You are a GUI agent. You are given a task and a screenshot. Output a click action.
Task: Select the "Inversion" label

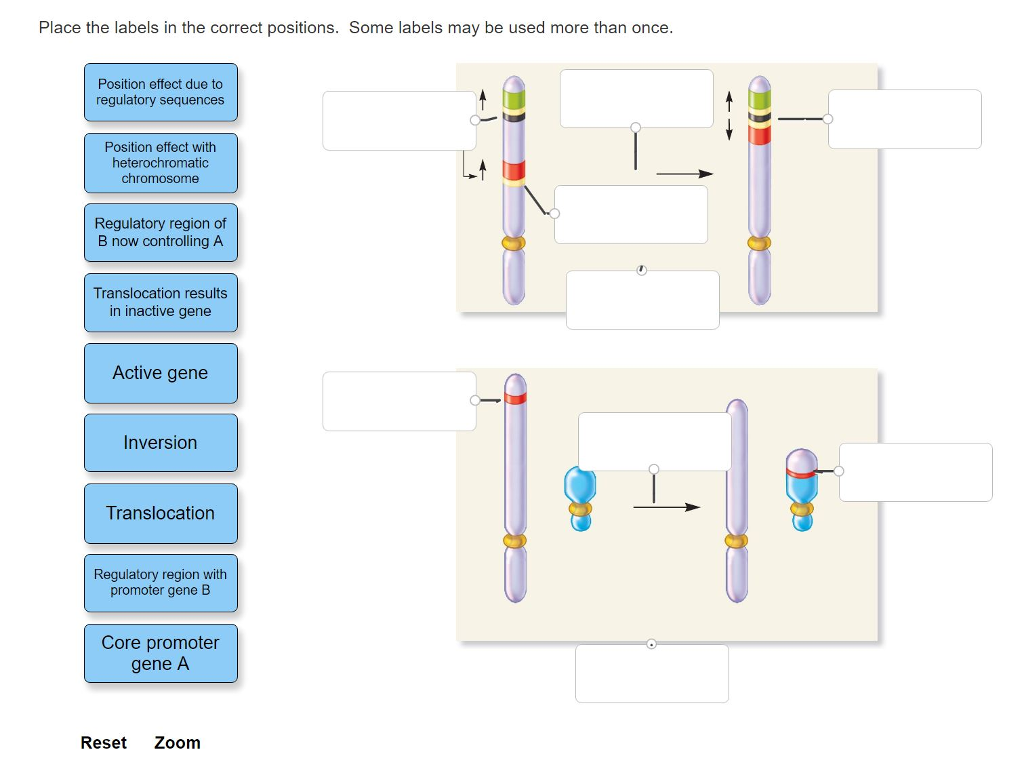160,442
